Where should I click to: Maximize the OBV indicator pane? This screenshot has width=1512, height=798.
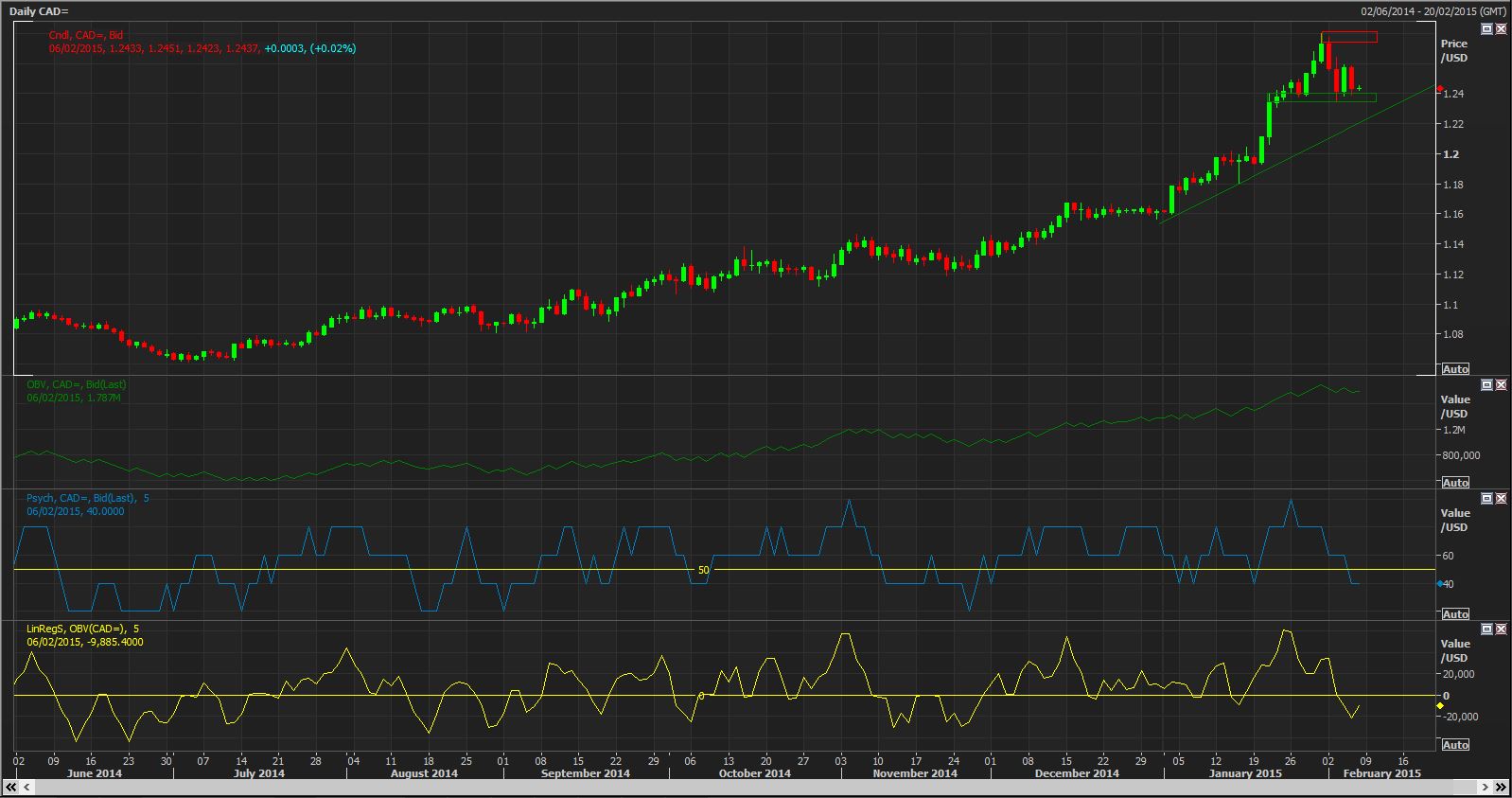pos(1486,385)
